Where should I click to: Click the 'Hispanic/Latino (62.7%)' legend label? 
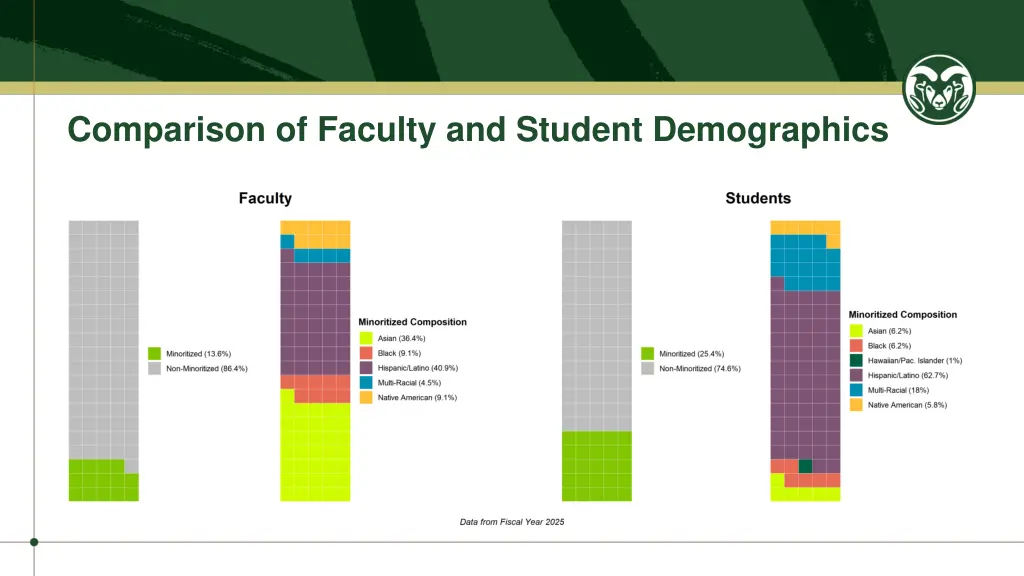(908, 376)
